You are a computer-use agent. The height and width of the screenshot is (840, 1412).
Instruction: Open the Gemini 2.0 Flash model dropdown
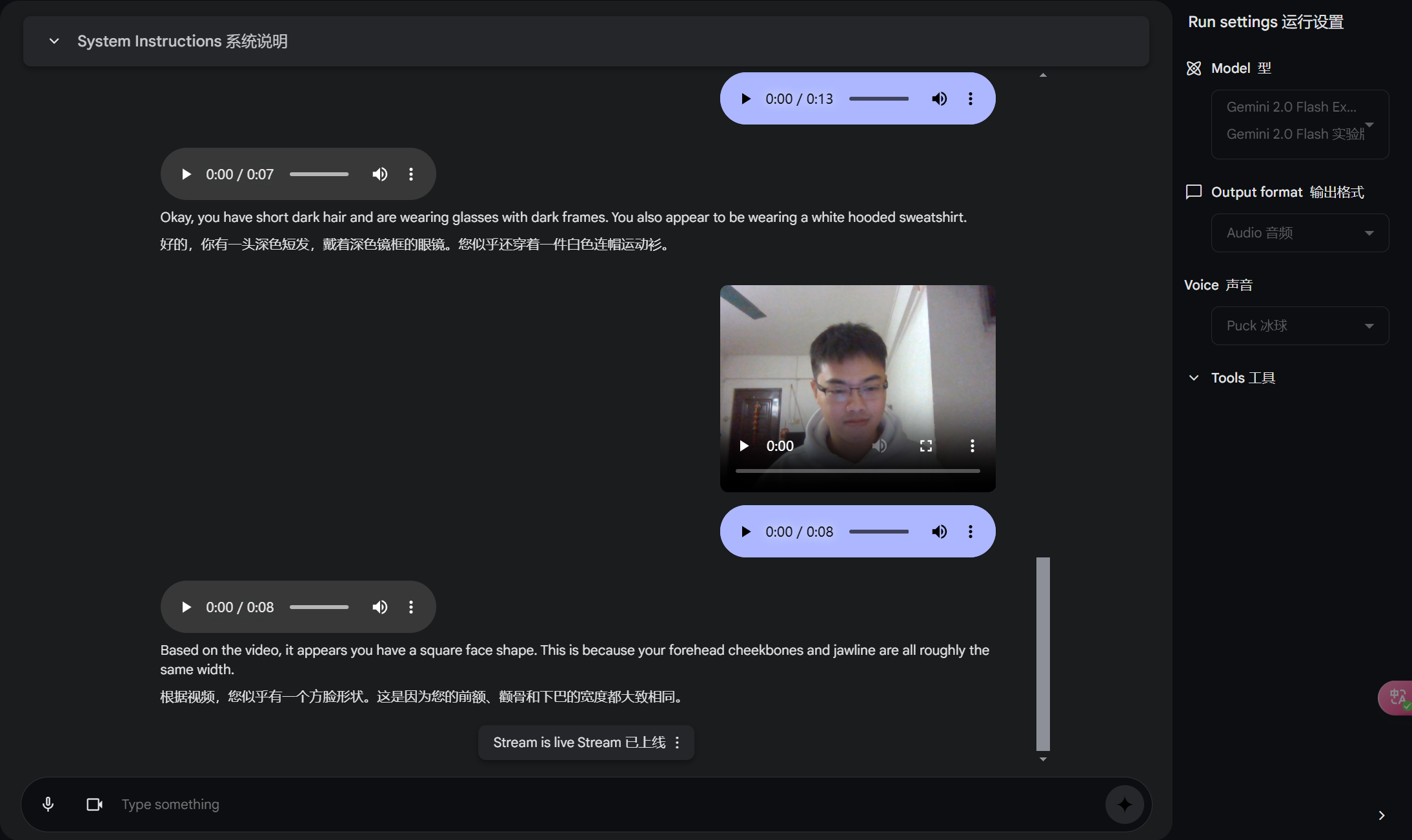click(1300, 125)
